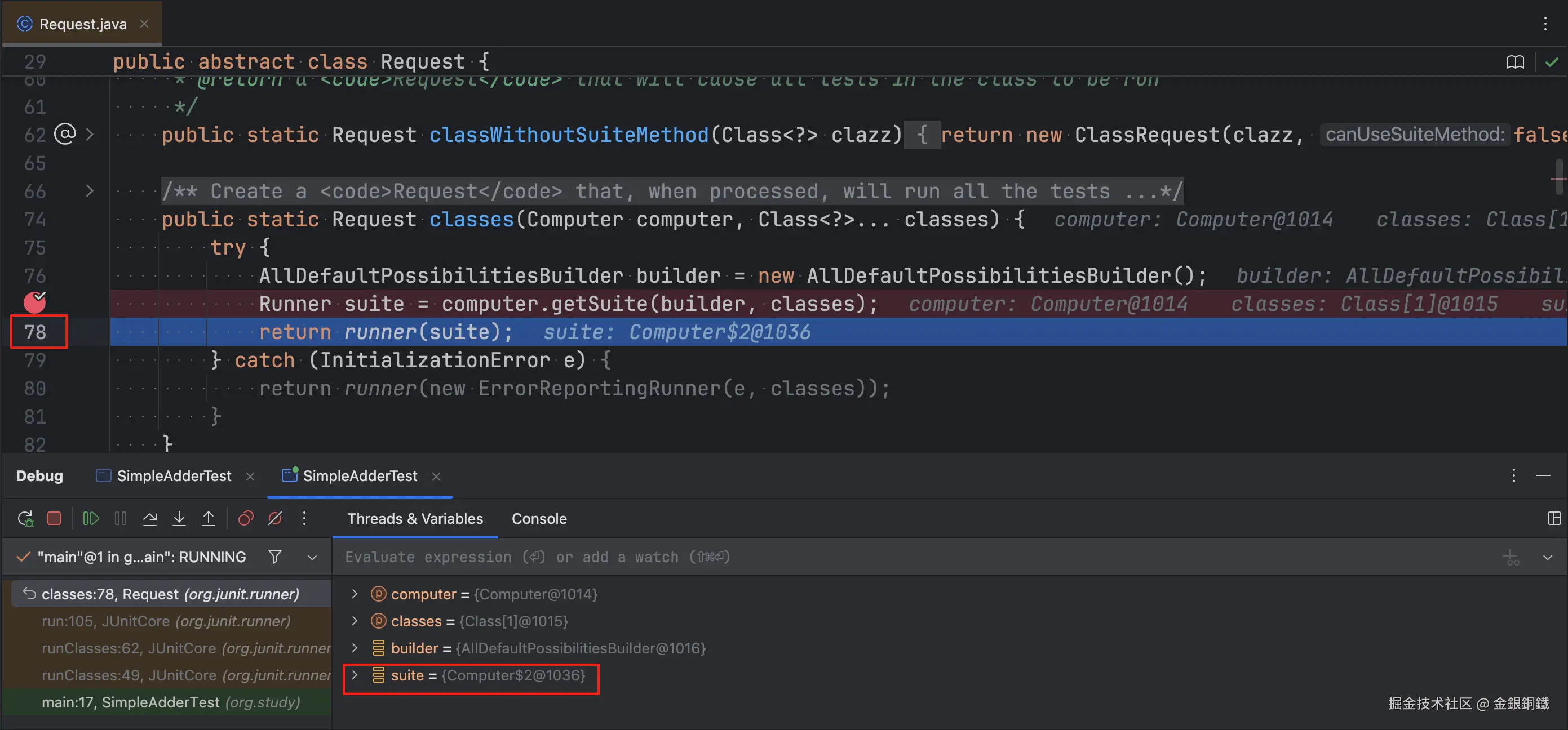Toggle Mute Breakpoints

[275, 518]
